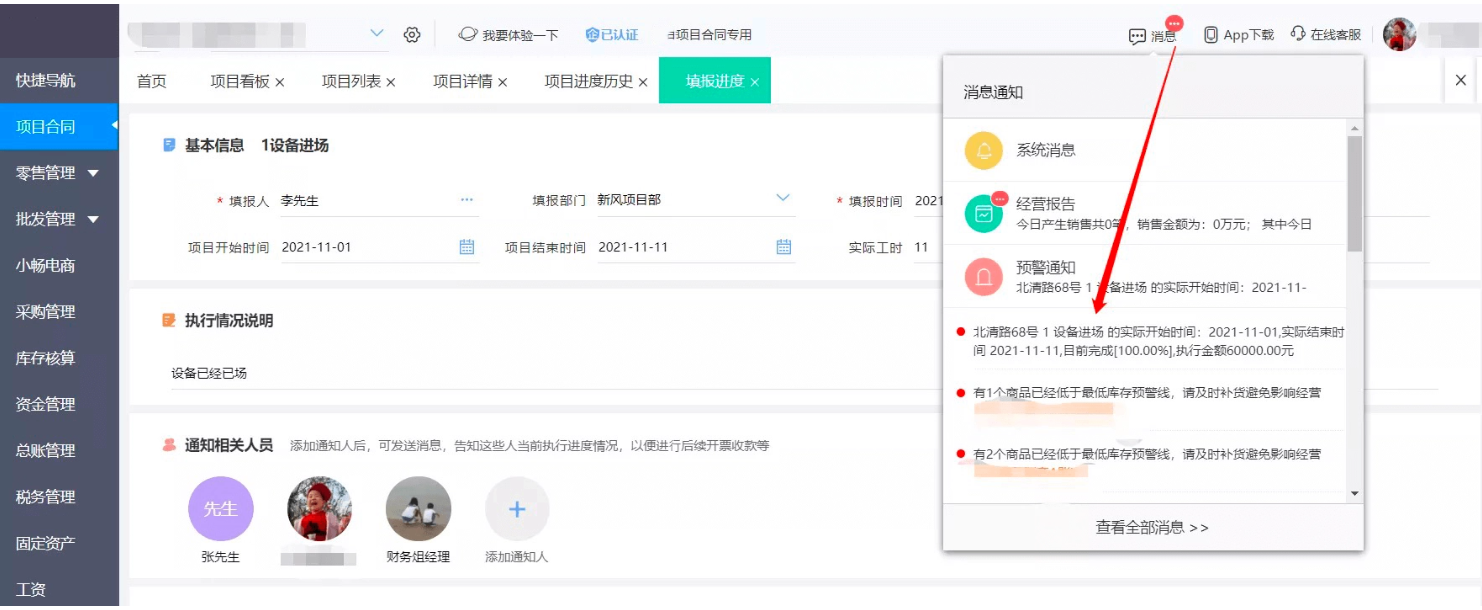The height and width of the screenshot is (610, 1482).
Task: Click the 执行情况说明 text field
Action: click(x=540, y=373)
